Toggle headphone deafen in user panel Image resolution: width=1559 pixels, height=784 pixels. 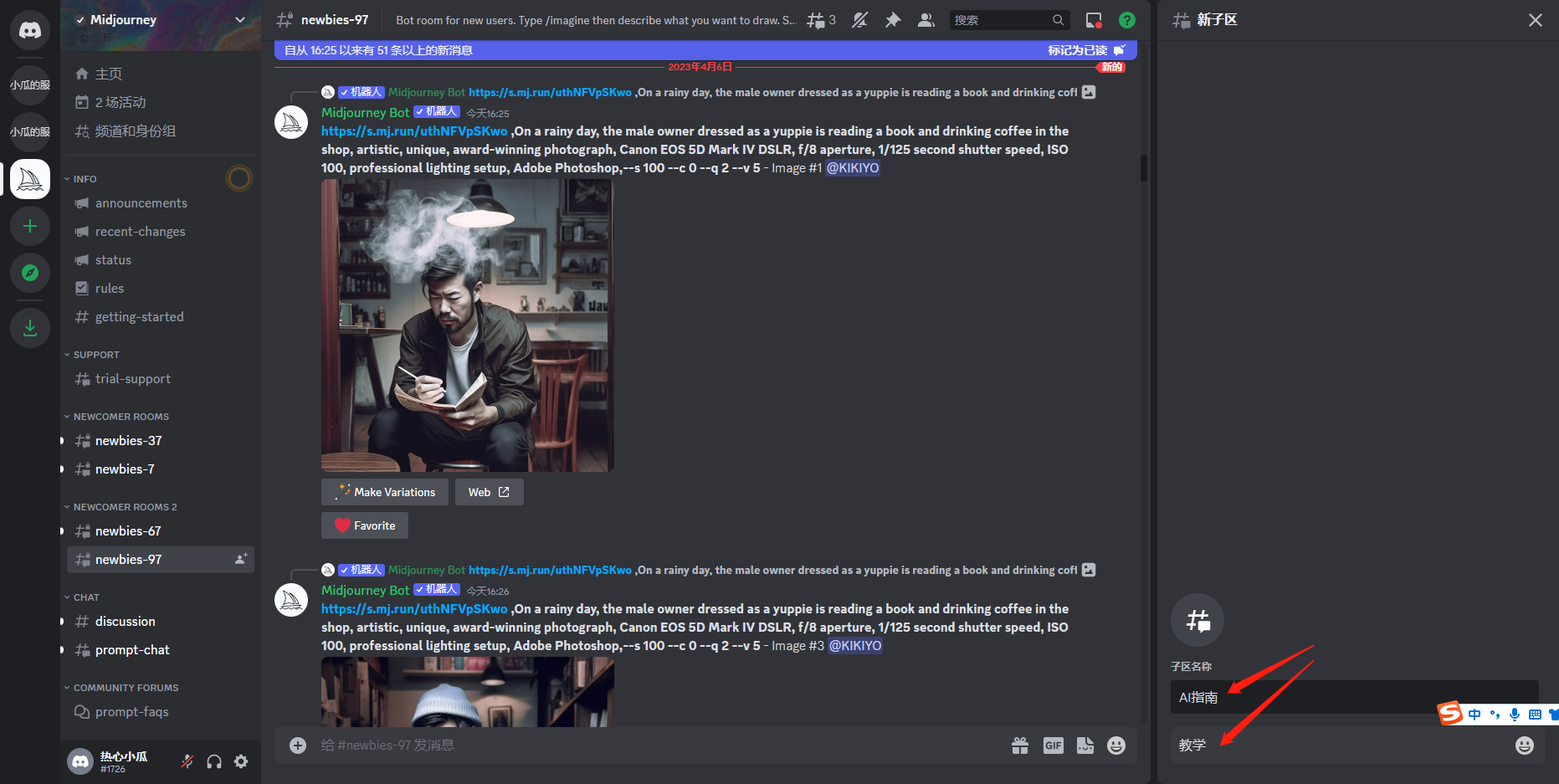coord(214,761)
